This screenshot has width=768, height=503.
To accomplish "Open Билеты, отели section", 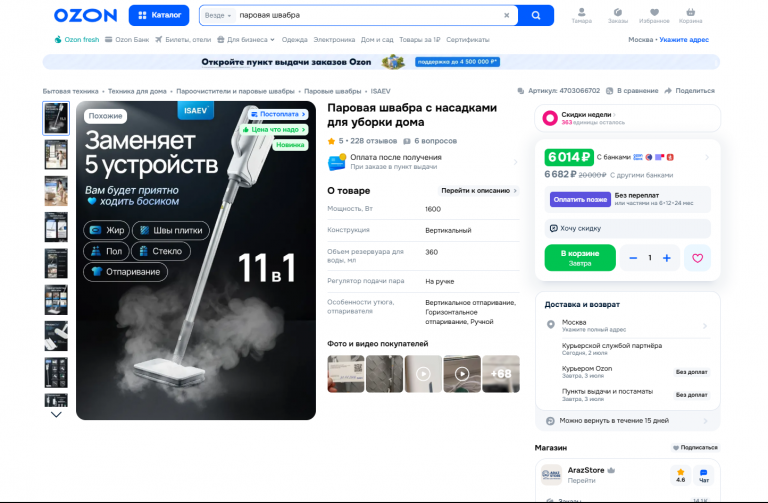I will click(x=183, y=40).
